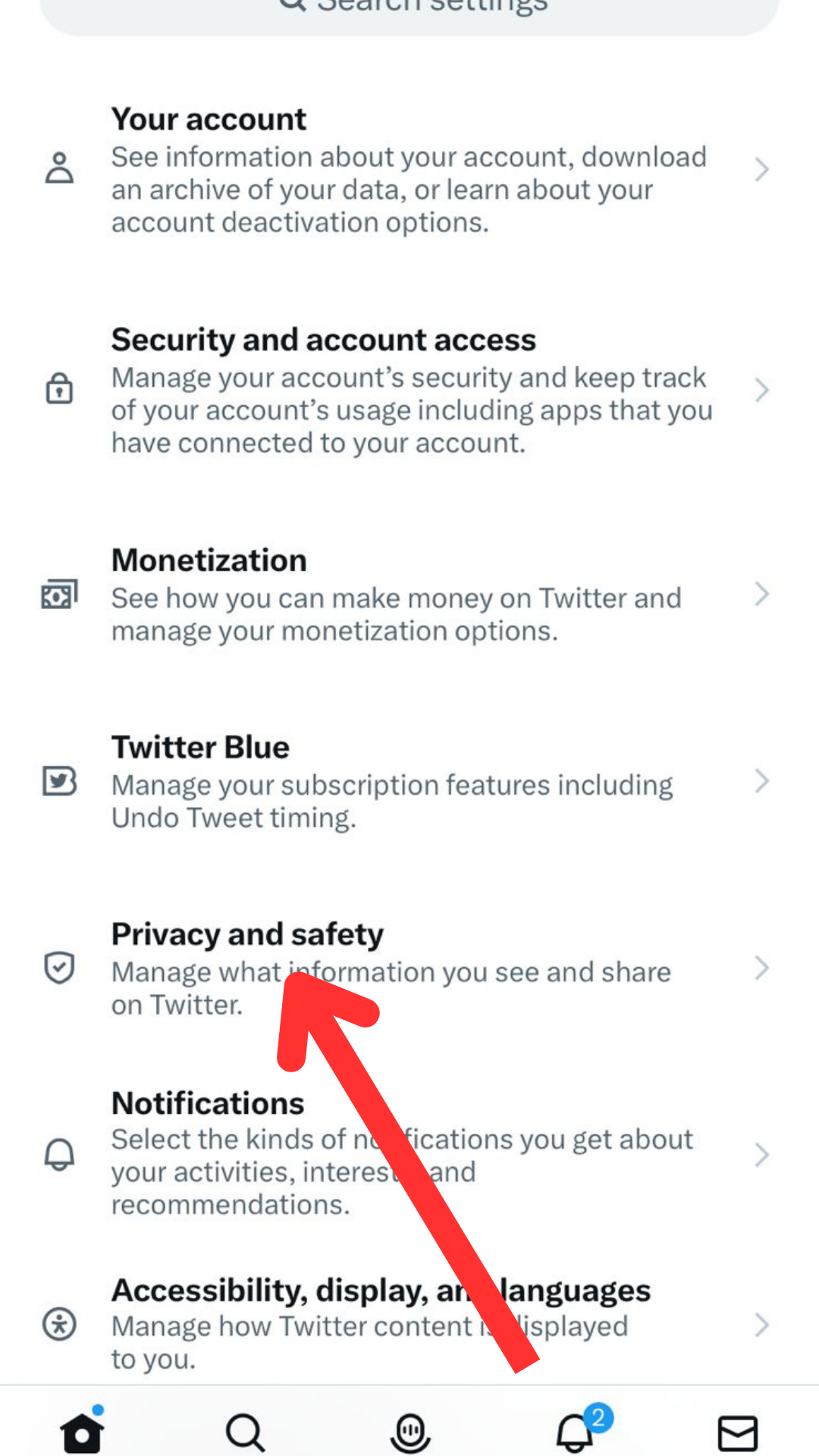
Task: Open Messages envelope icon
Action: point(737,1433)
